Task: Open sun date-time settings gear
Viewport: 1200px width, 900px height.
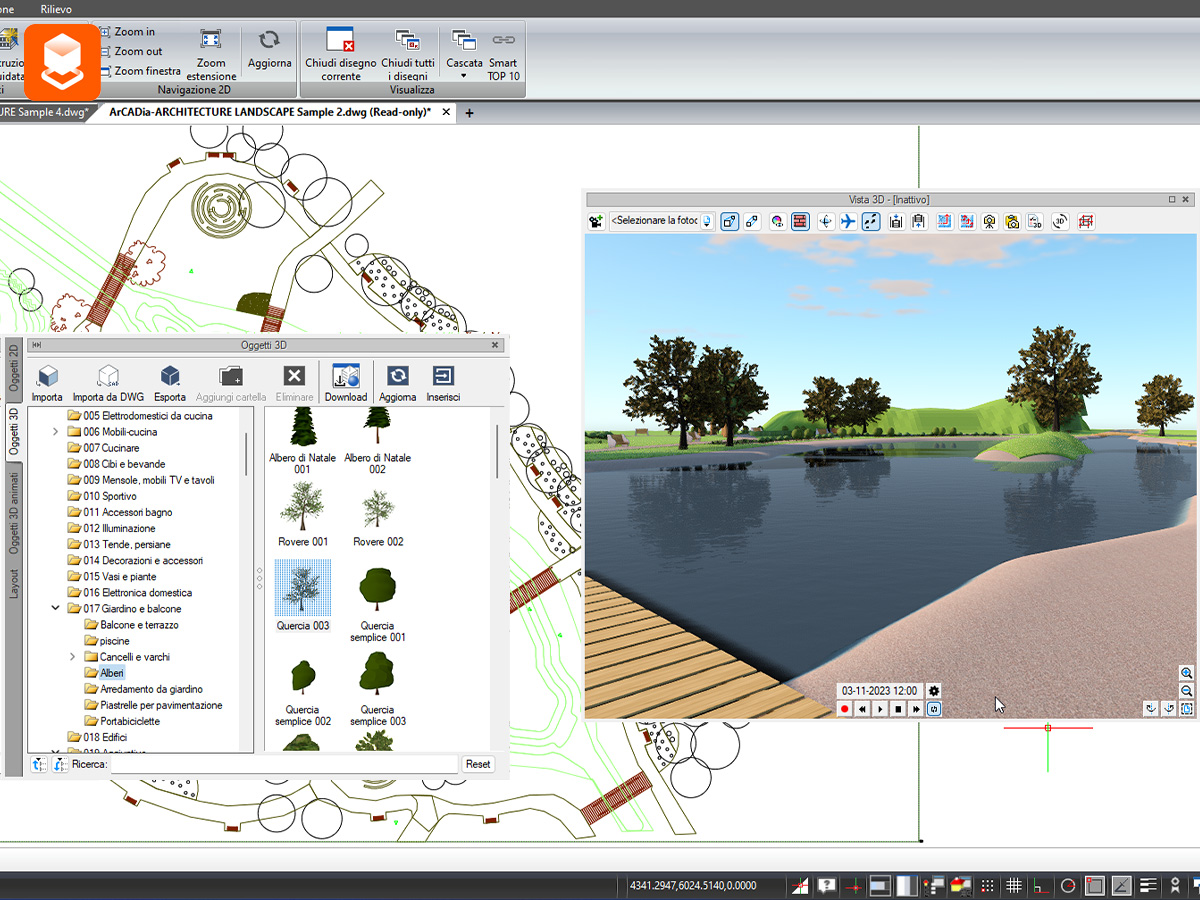Action: point(934,691)
